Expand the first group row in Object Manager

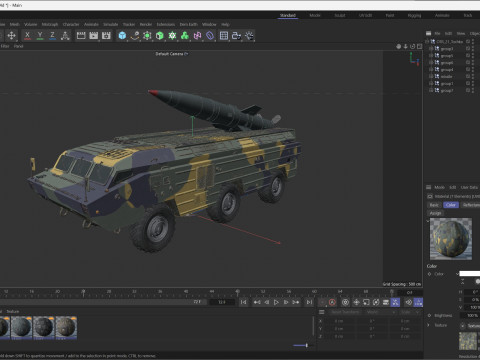click(x=431, y=49)
